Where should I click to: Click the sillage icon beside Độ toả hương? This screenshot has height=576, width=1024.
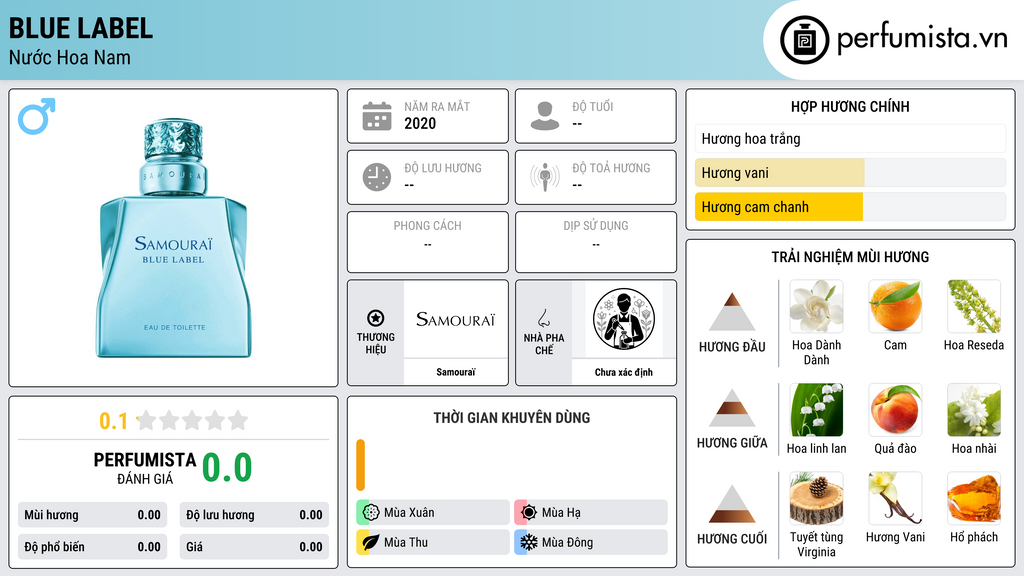point(545,177)
